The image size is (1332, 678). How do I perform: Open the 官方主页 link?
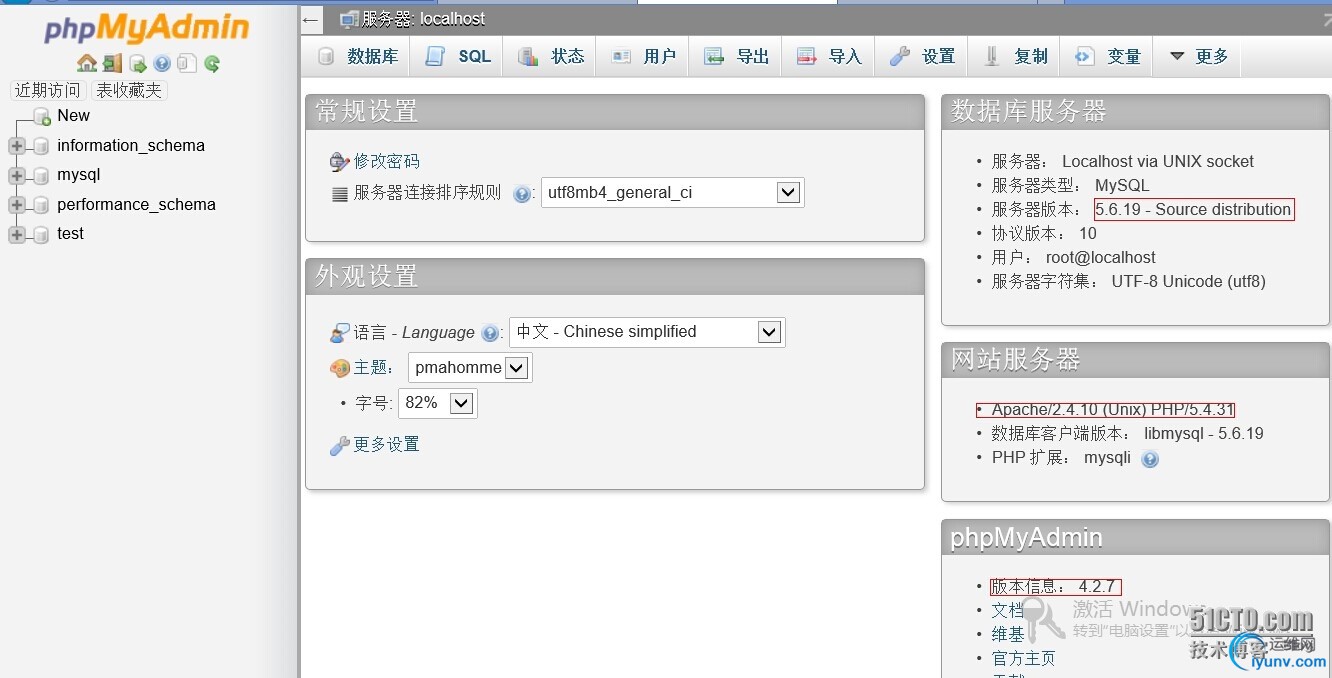click(1024, 659)
